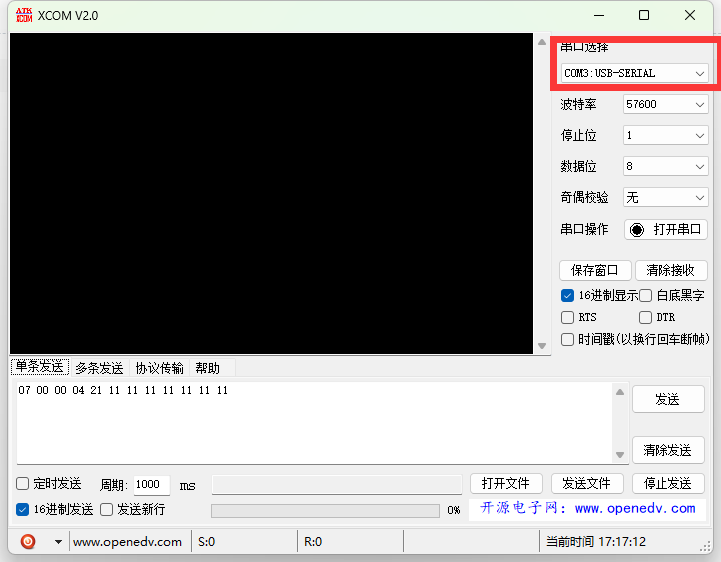Expand the 数据位 data bits dropdown
The image size is (721, 562).
click(665, 166)
